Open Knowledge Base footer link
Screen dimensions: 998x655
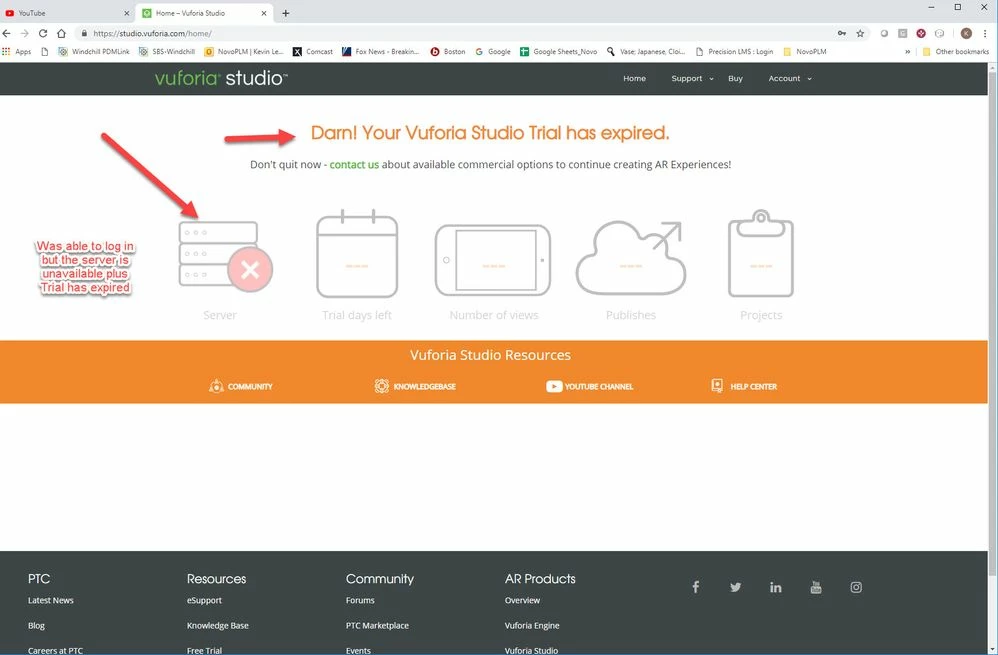[218, 626]
